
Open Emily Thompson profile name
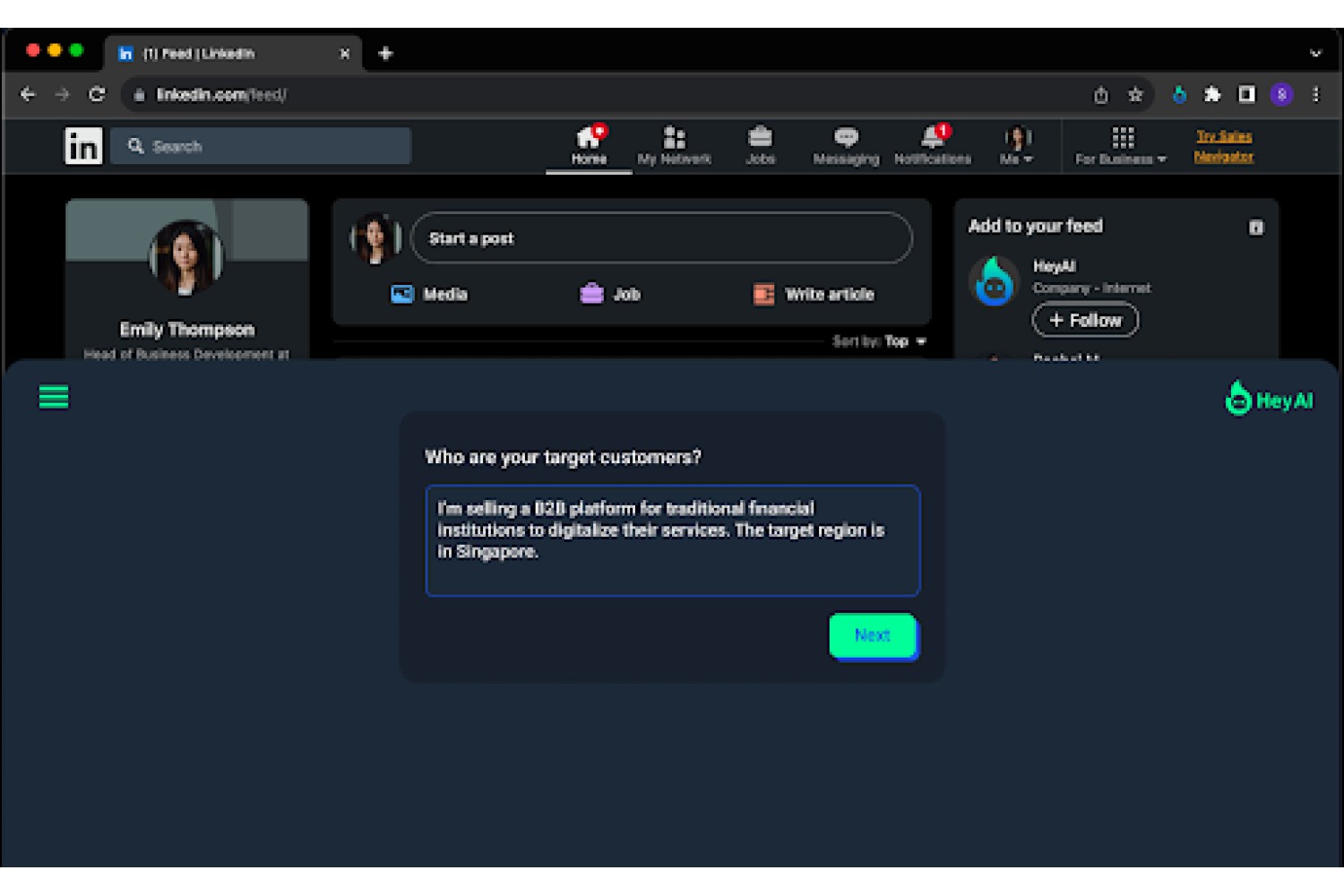tap(187, 330)
